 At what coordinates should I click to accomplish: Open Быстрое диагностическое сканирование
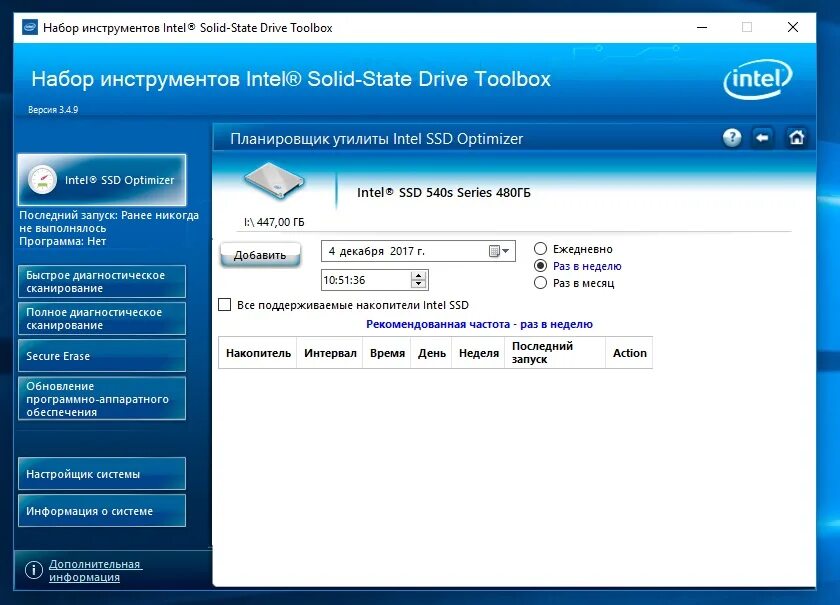tap(102, 281)
